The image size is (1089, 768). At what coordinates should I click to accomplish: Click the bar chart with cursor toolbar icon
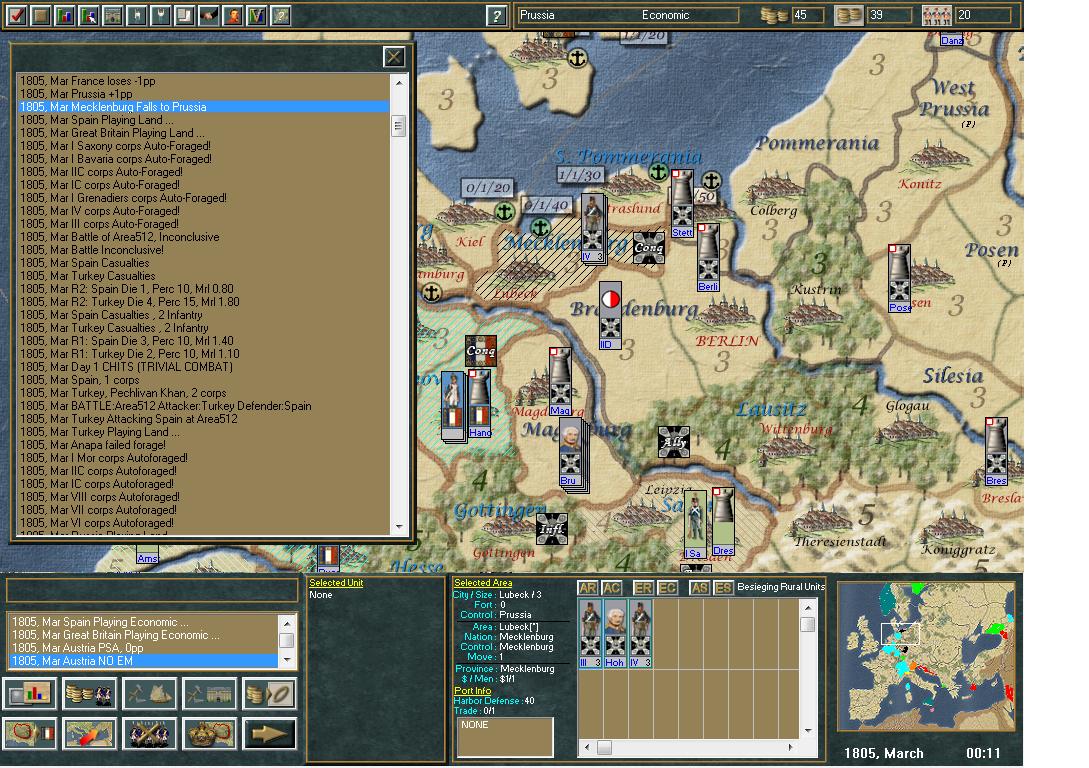tap(89, 15)
